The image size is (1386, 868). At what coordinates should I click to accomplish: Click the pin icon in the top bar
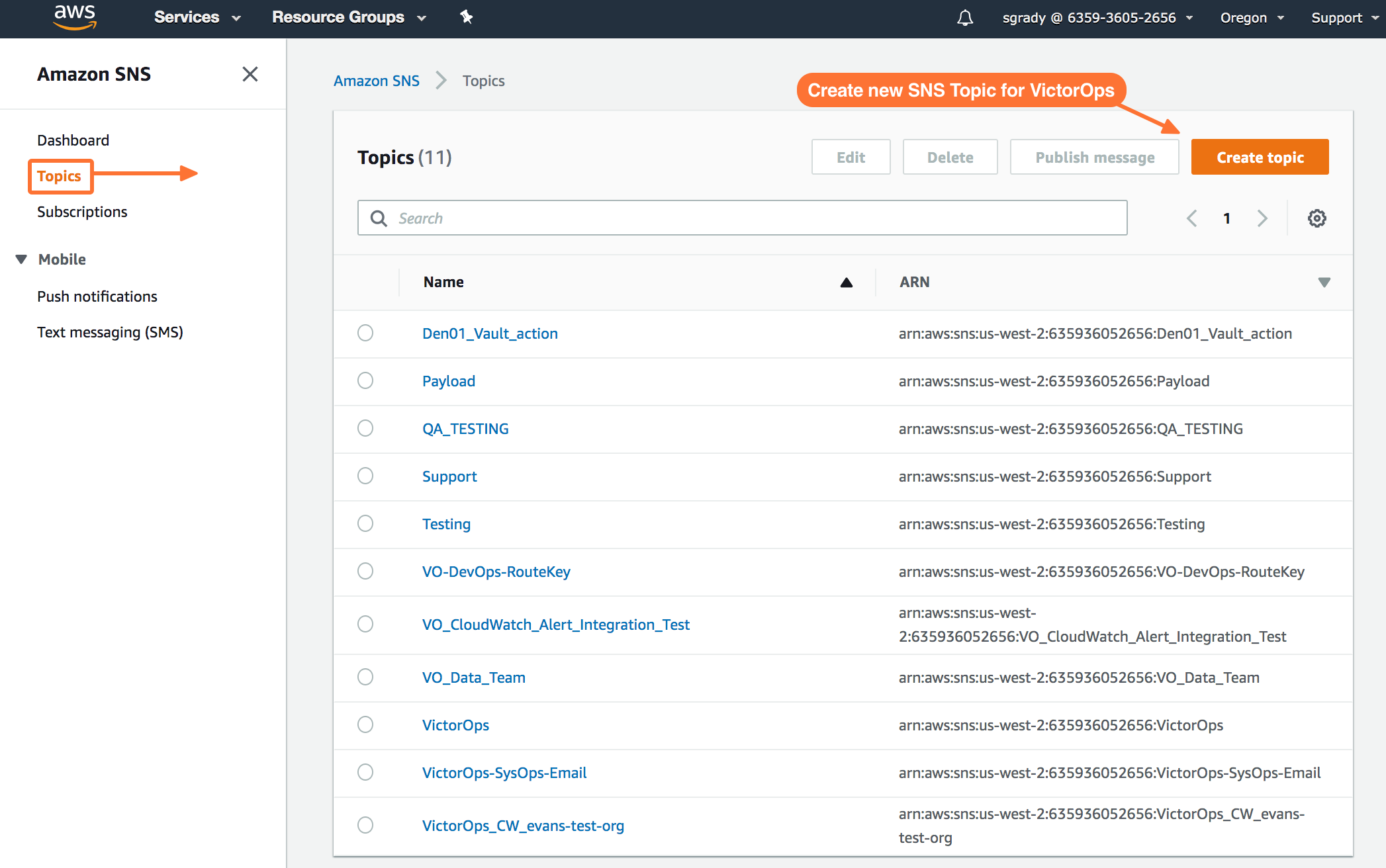point(467,17)
